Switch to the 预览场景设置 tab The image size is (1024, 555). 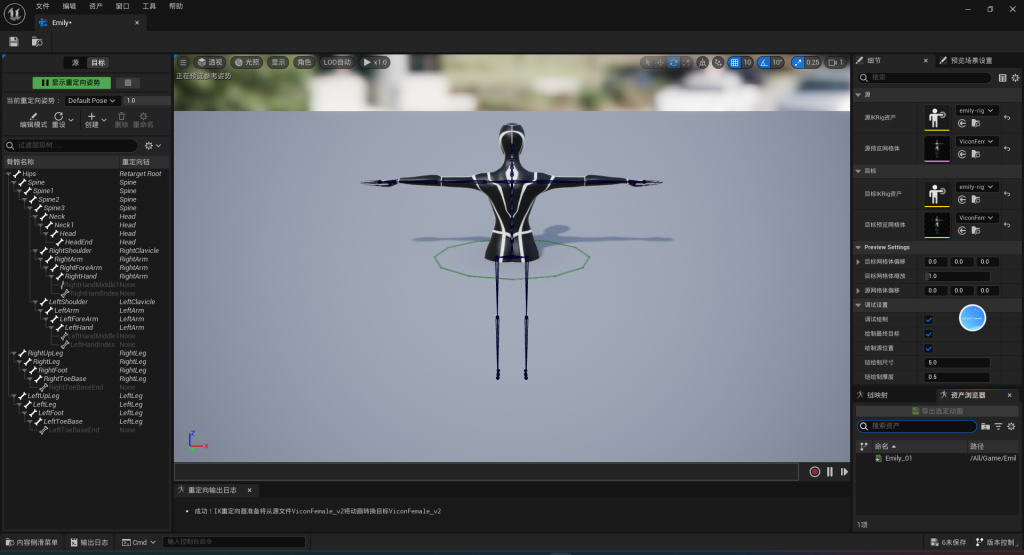coord(970,60)
